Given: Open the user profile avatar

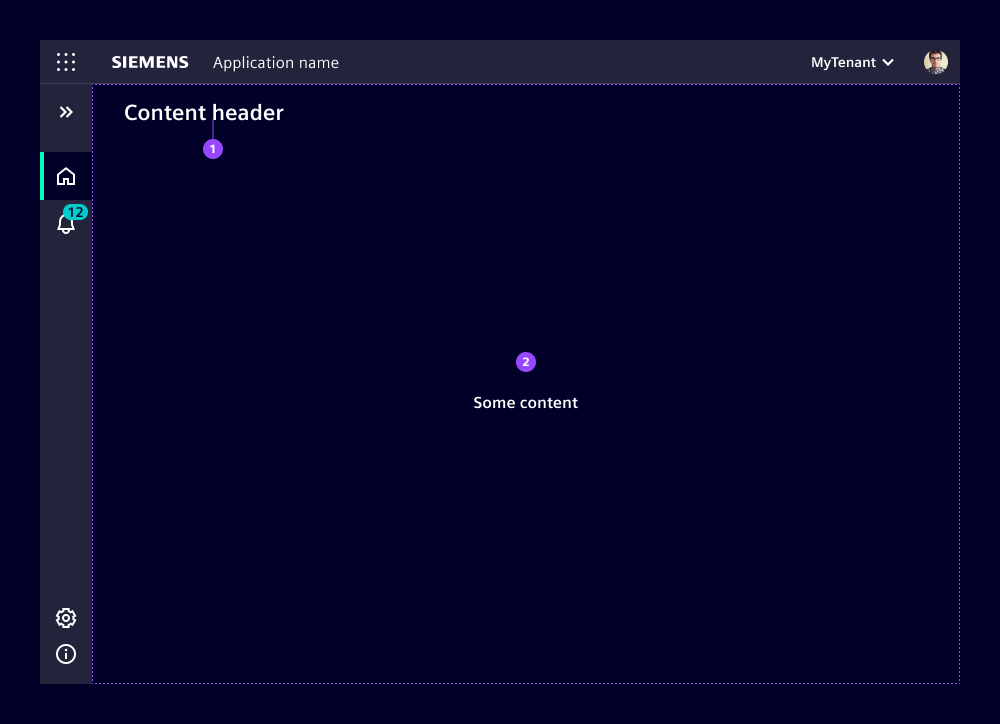Looking at the screenshot, I should coord(935,62).
